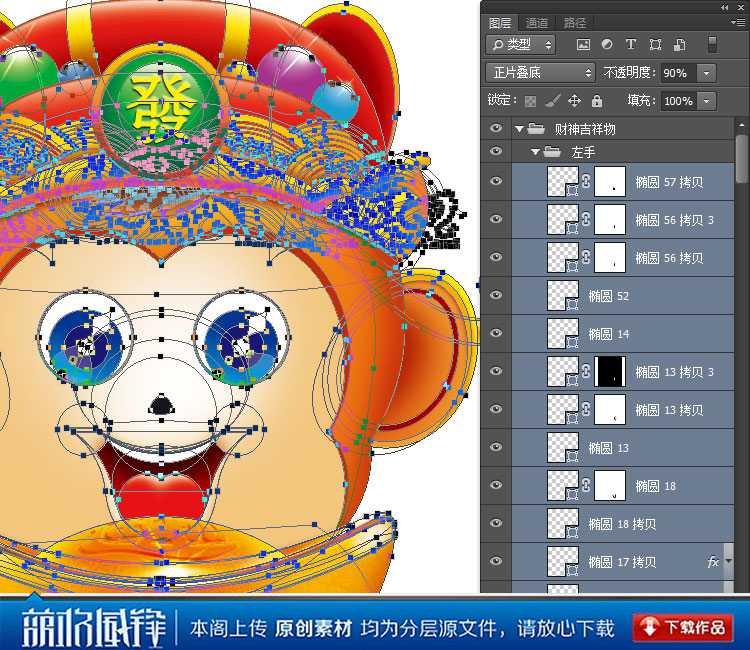The width and height of the screenshot is (750, 650).
Task: Open the 正片叠底 blend mode dropdown
Action: 540,73
